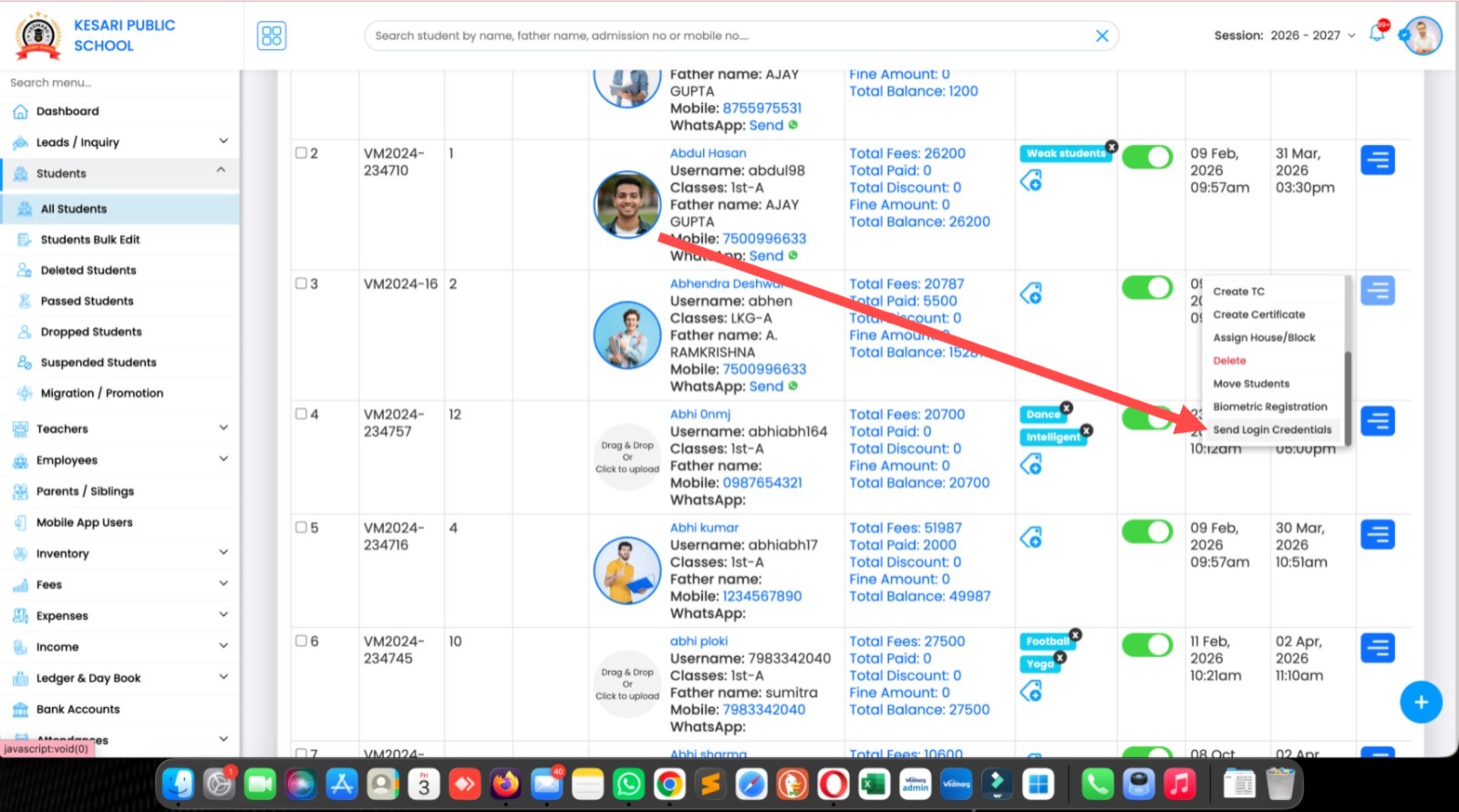Viewport: 1459px width, 812px height.
Task: Click the blue plus floating button
Action: click(1420, 703)
